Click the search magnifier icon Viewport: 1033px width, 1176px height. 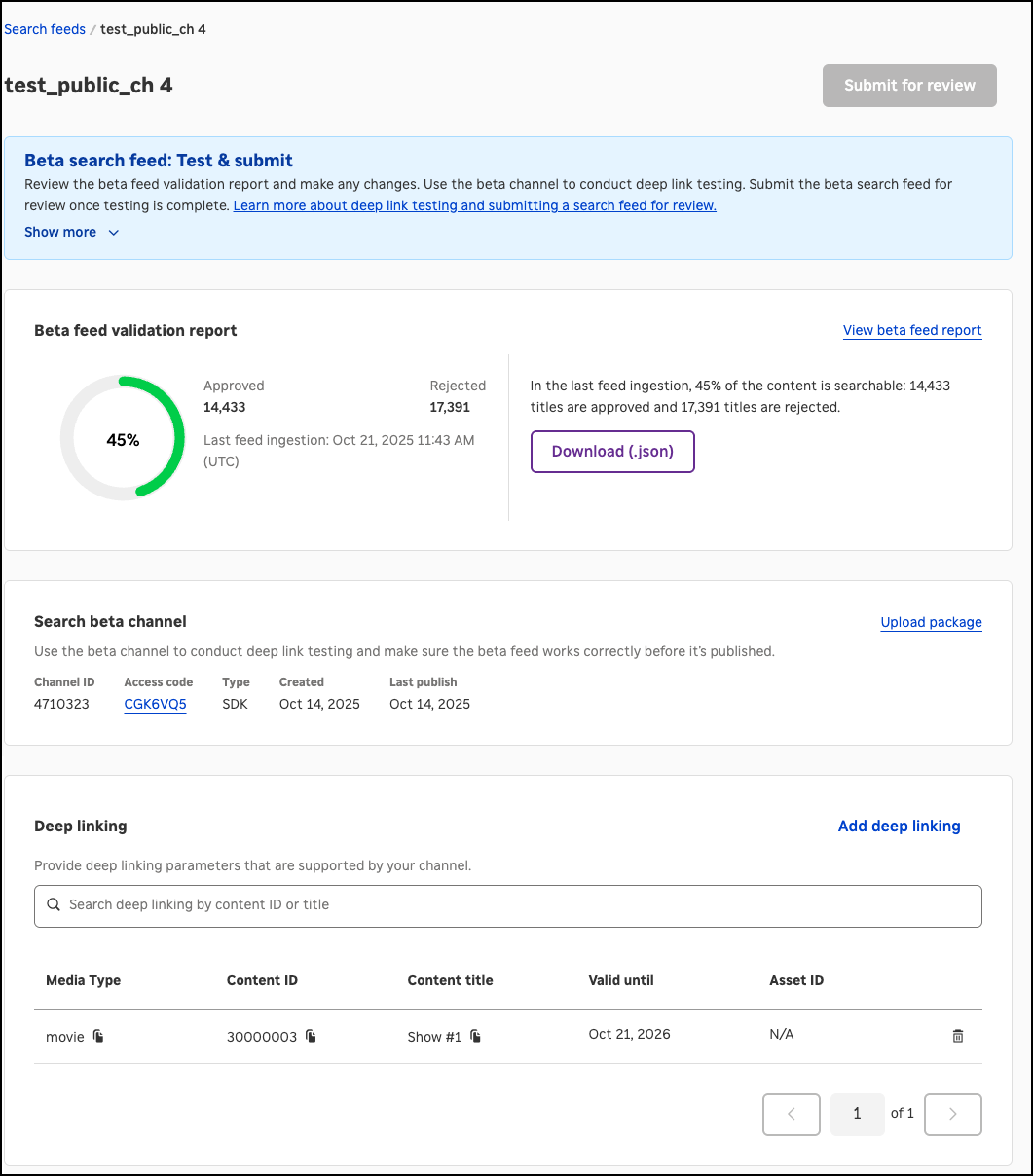pyautogui.click(x=54, y=905)
